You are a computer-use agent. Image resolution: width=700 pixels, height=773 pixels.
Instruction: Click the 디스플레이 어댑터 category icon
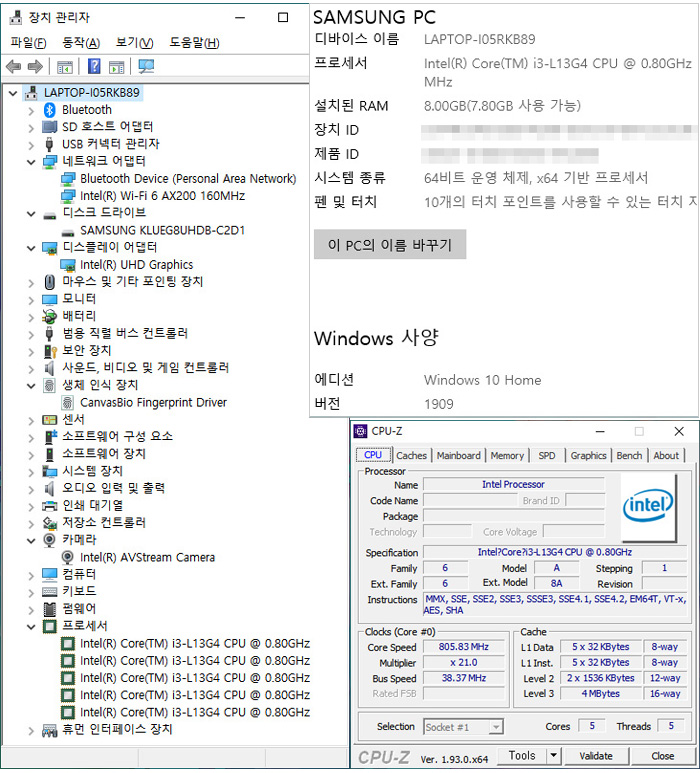(x=50, y=248)
